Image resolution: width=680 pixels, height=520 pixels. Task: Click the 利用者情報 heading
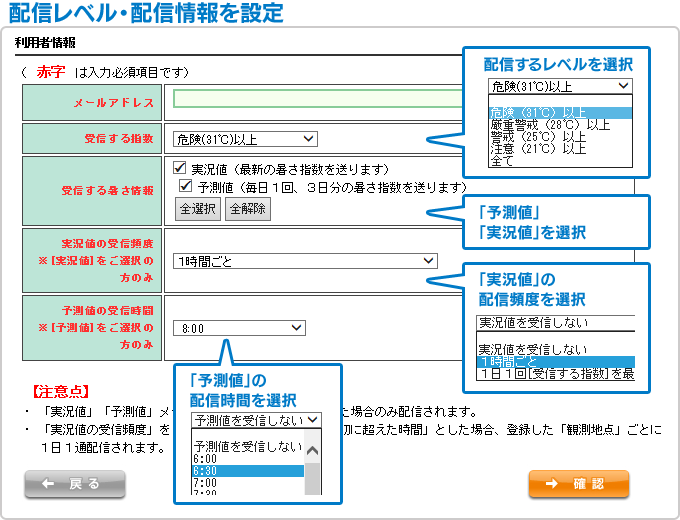[x=45, y=43]
